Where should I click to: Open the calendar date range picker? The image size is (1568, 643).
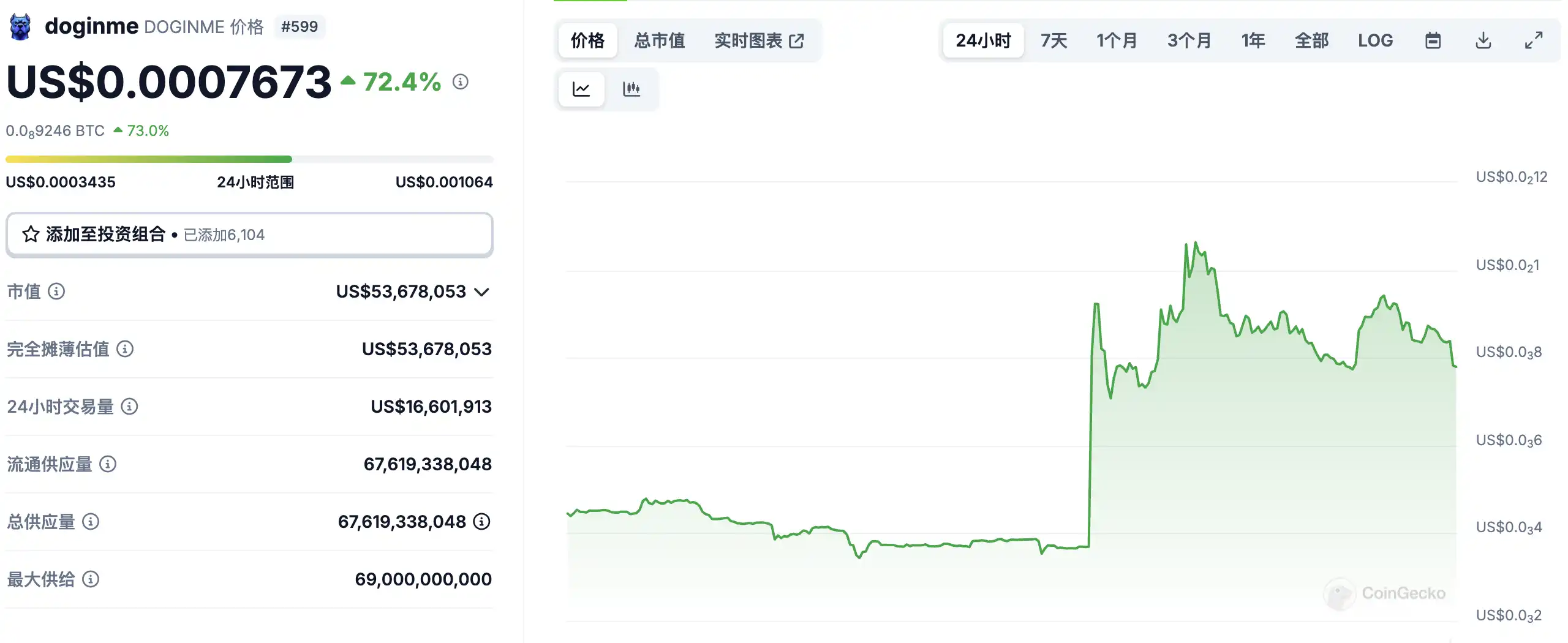(x=1433, y=41)
